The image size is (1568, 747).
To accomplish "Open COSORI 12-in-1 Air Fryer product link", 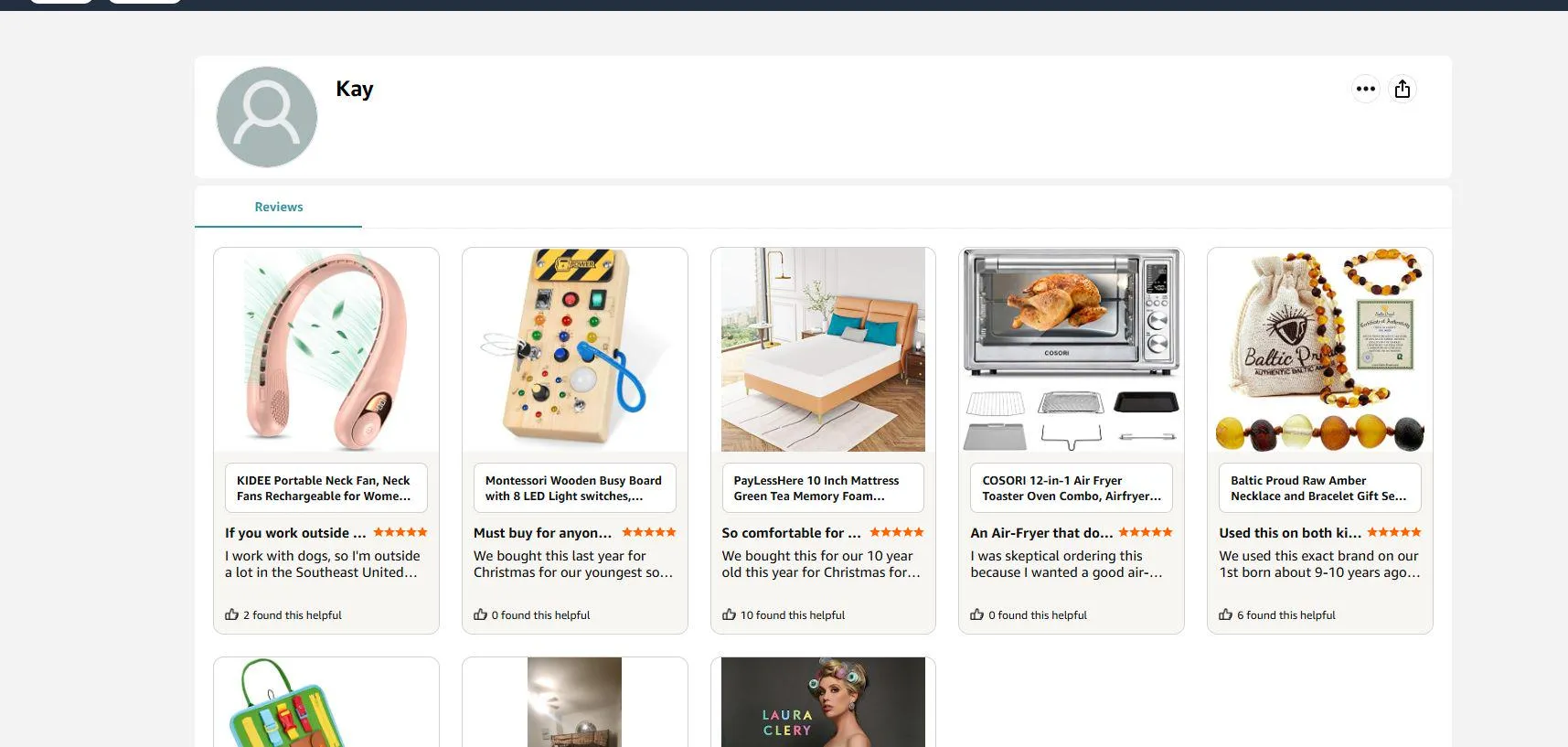I will (x=1072, y=488).
